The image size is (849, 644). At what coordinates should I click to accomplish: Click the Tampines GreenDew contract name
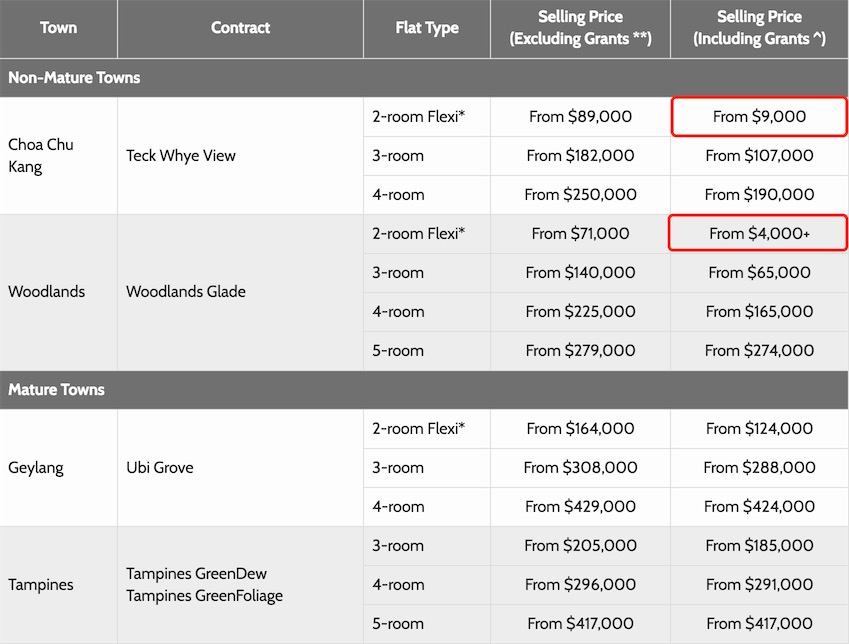tap(196, 574)
